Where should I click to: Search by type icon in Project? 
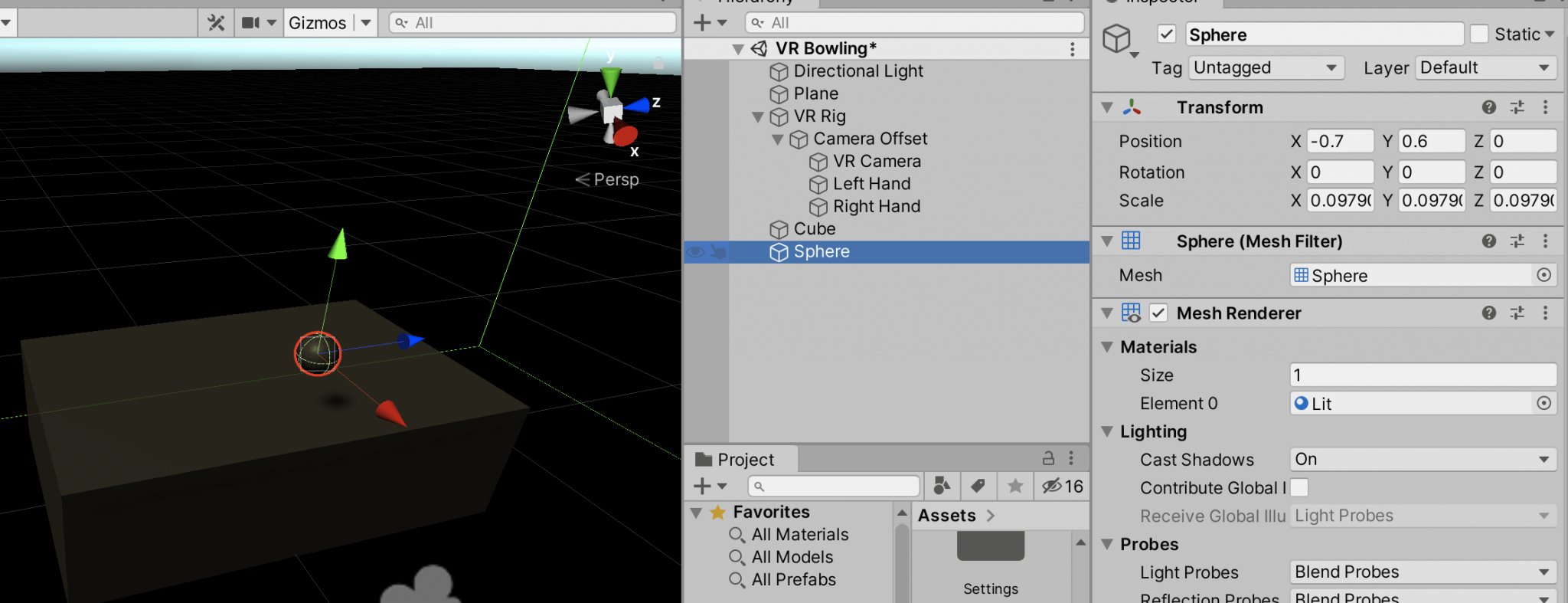coord(942,486)
